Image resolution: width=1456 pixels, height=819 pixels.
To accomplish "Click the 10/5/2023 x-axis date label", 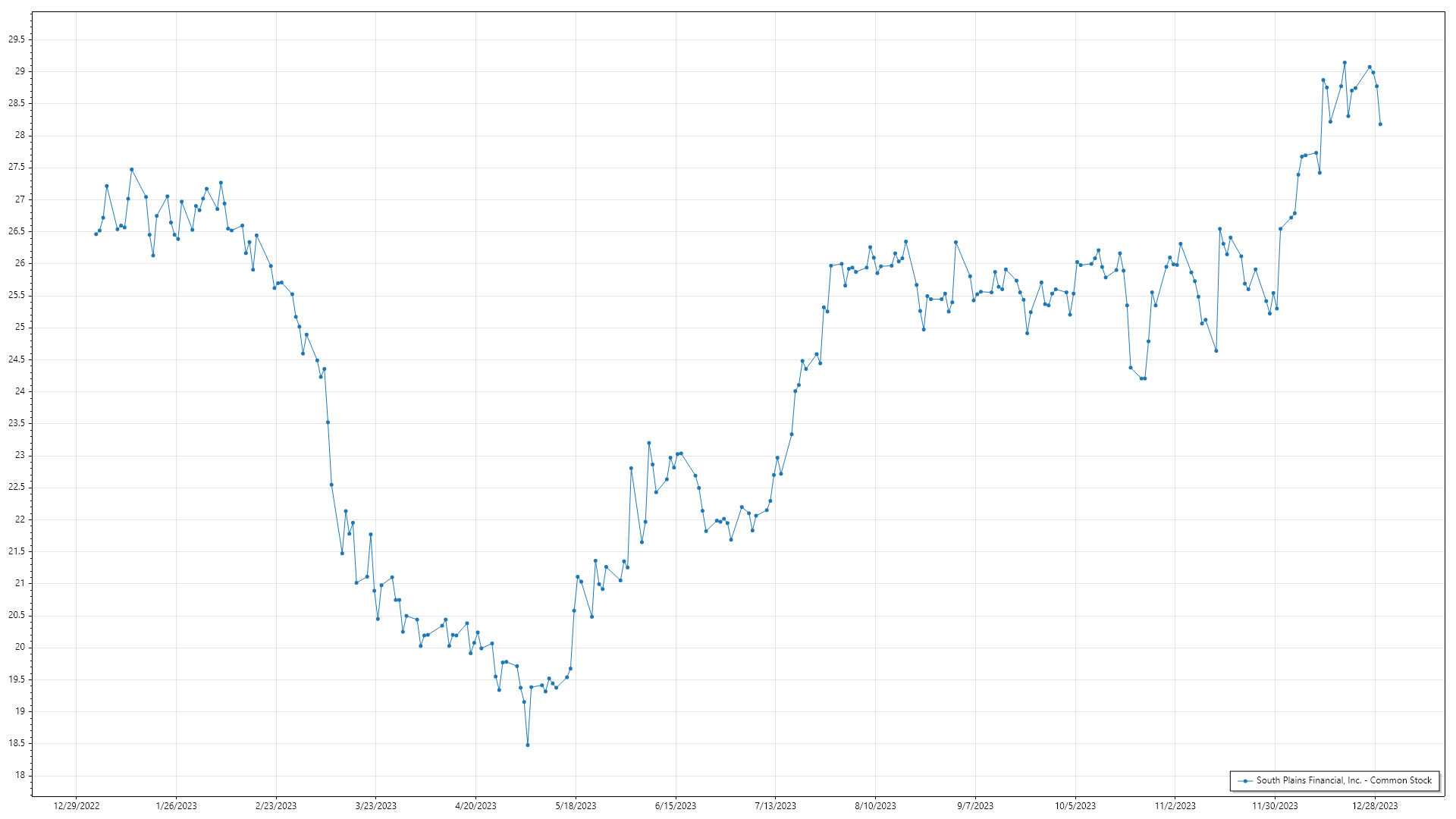I will [1075, 806].
